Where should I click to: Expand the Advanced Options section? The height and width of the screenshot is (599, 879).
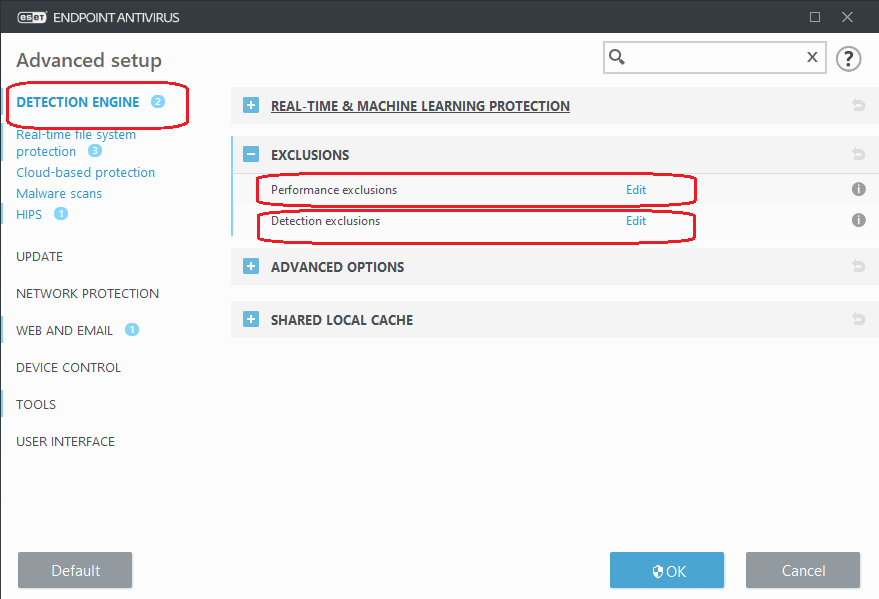pyautogui.click(x=251, y=266)
